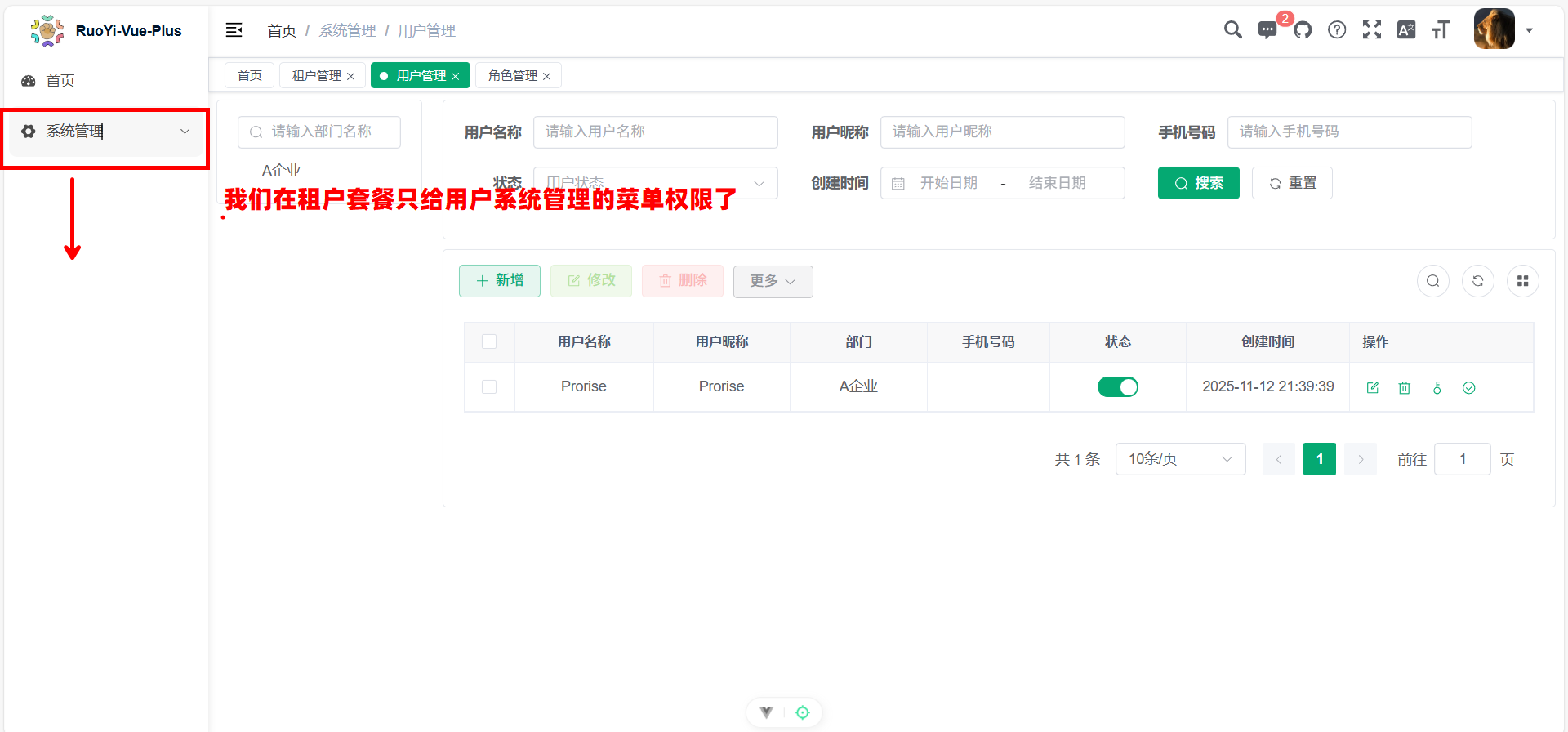This screenshot has height=732, width=1568.
Task: Click the refresh table icon button
Action: (1477, 281)
